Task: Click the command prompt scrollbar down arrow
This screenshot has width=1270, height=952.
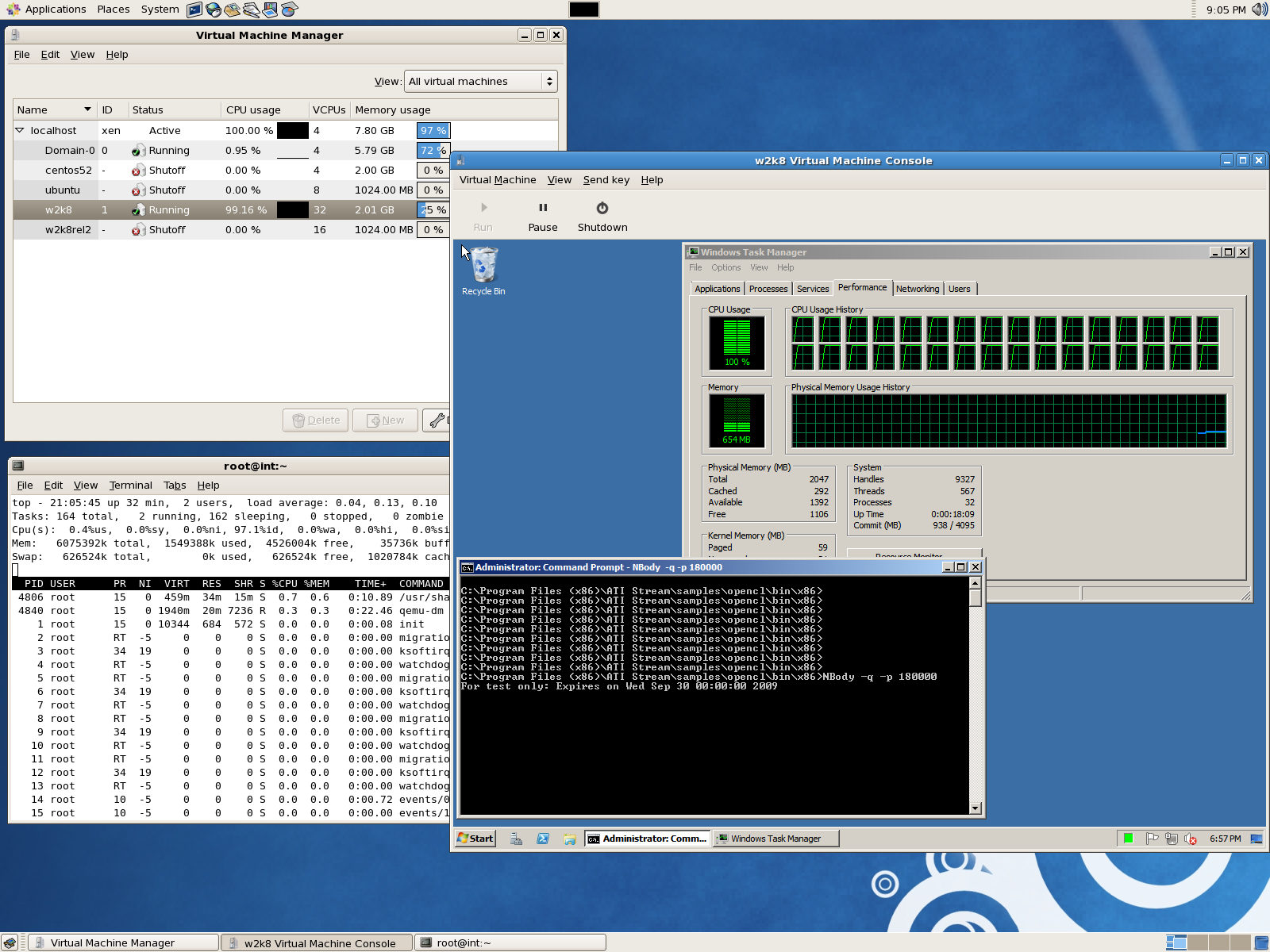Action: pos(976,808)
